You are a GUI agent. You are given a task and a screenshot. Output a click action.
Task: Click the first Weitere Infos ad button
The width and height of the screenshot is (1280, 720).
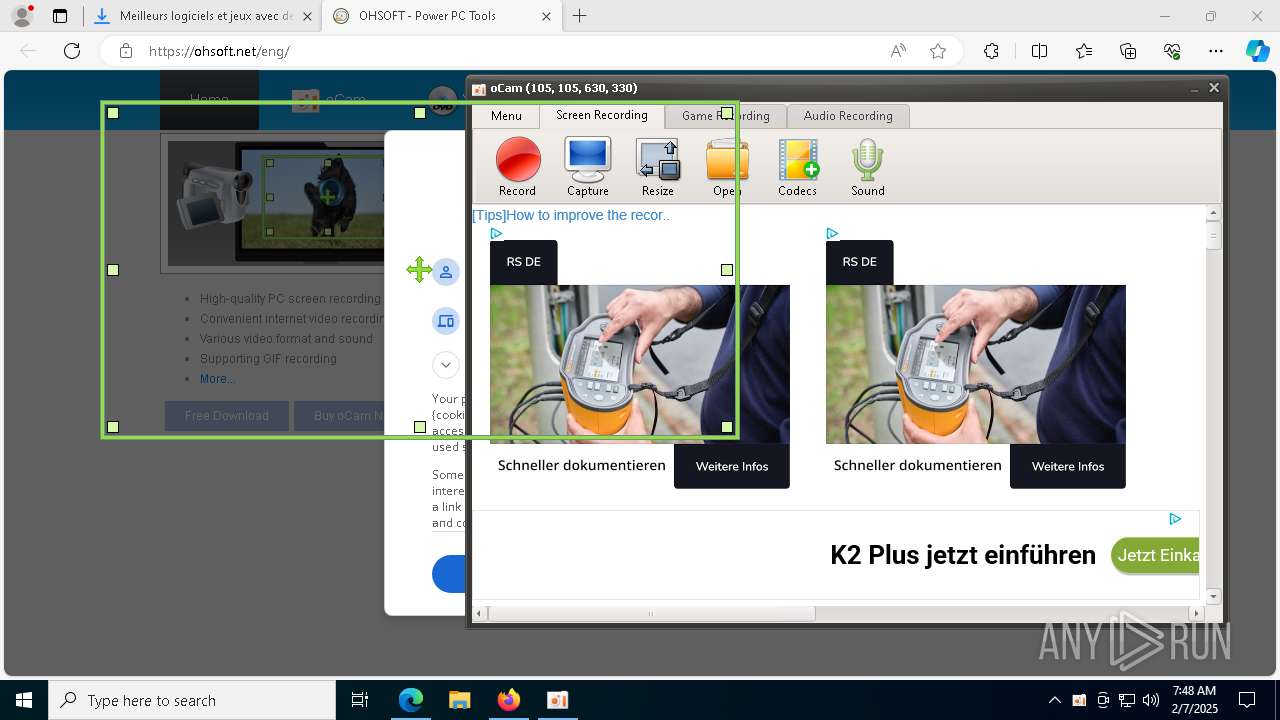coord(732,466)
